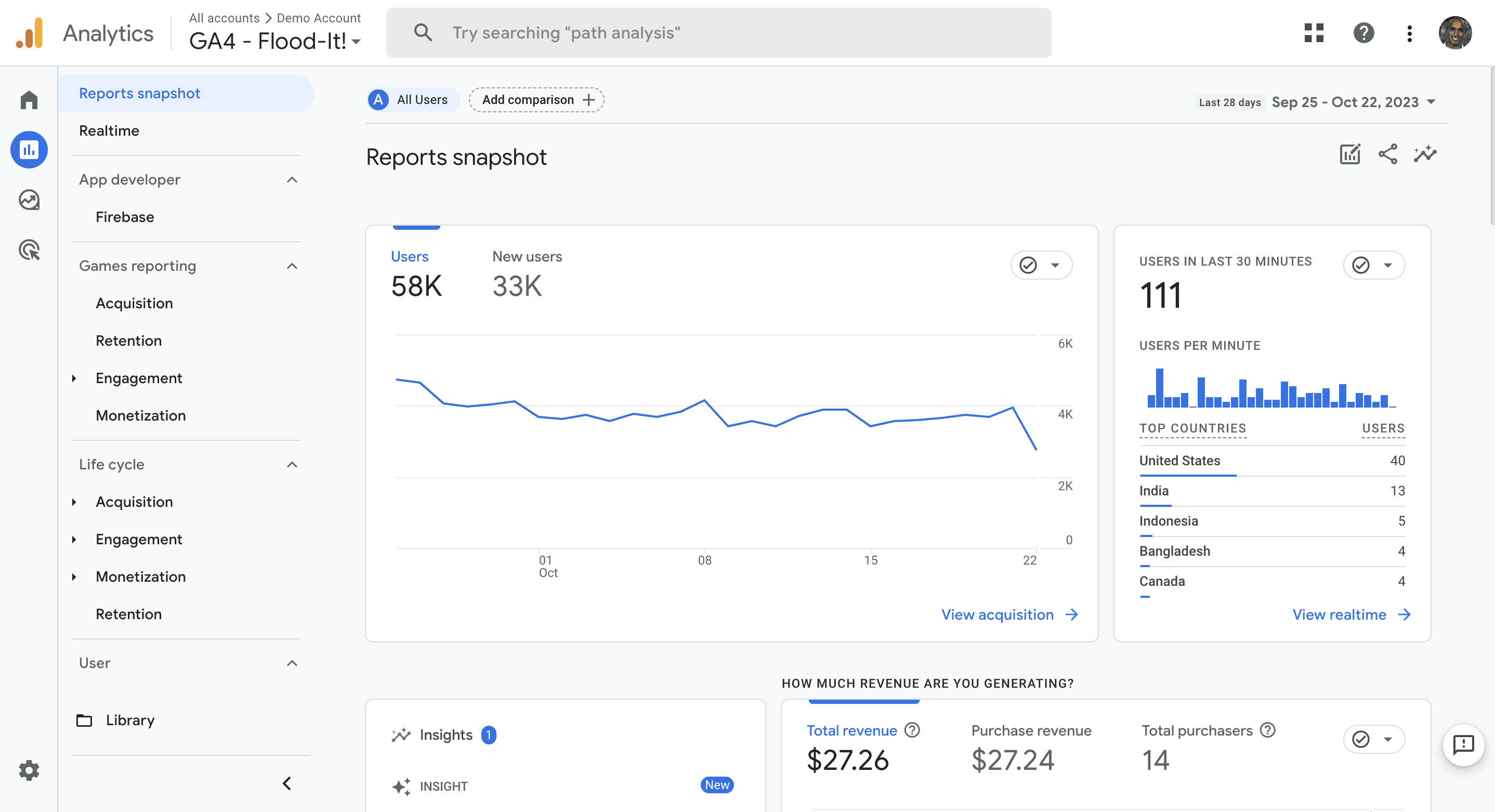Select the Realtime report menu item

point(109,130)
